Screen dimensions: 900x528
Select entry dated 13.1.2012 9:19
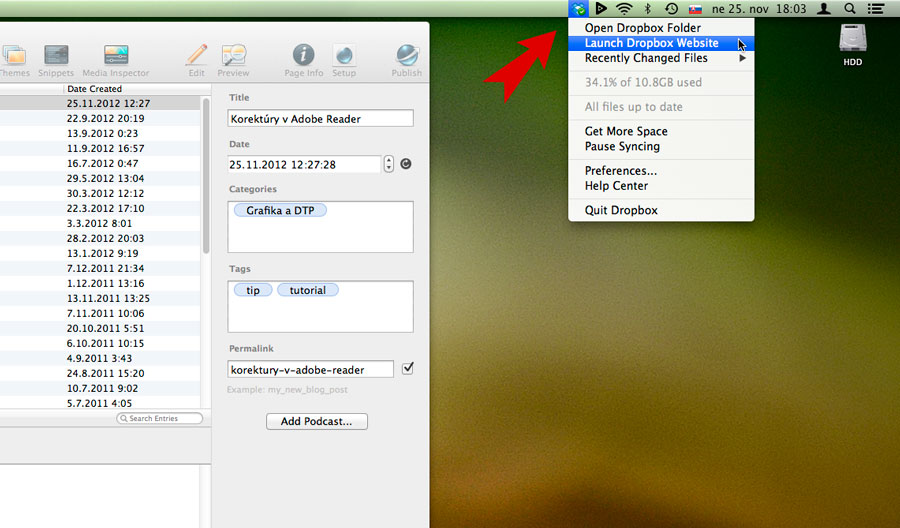click(100, 253)
